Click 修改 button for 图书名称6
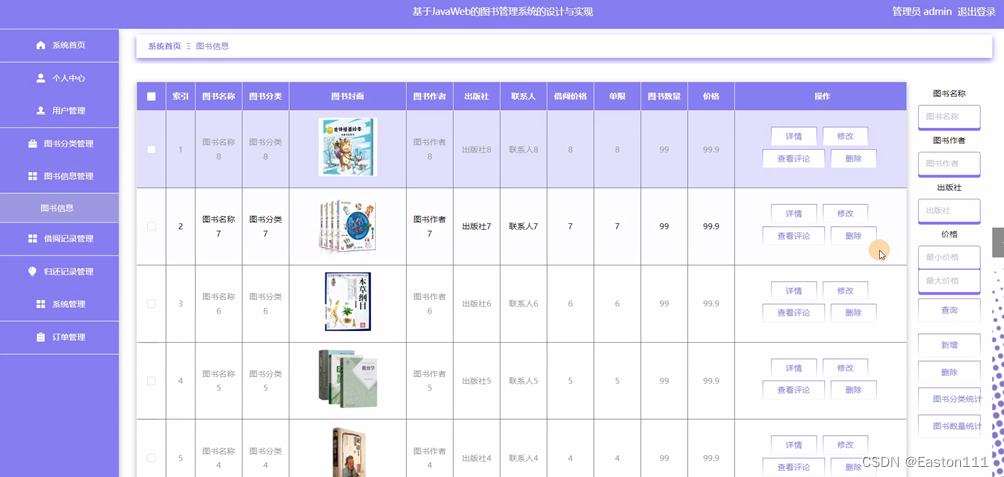 pos(845,291)
